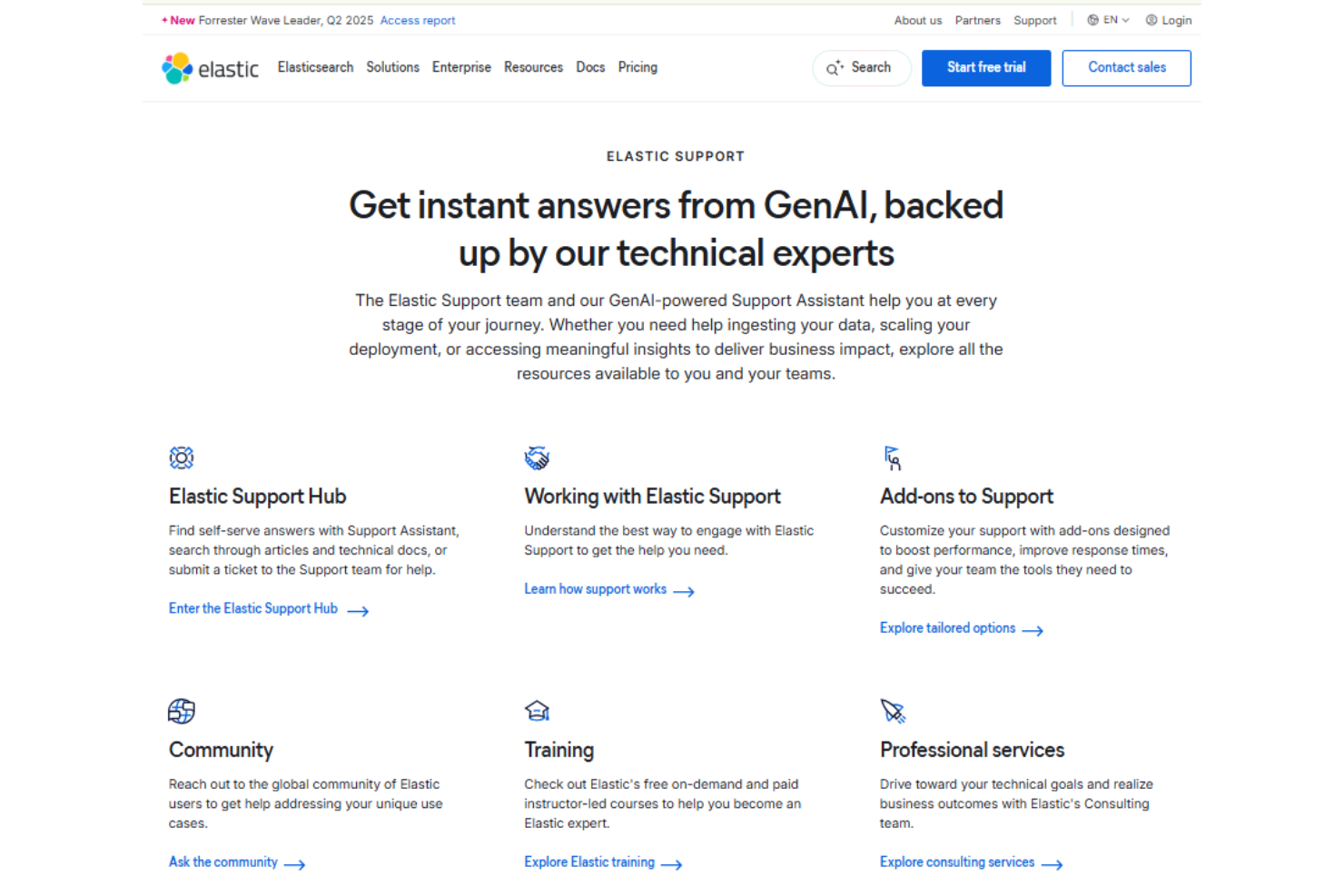The height and width of the screenshot is (896, 1344).
Task: Click the Community globe icon
Action: pos(182,711)
